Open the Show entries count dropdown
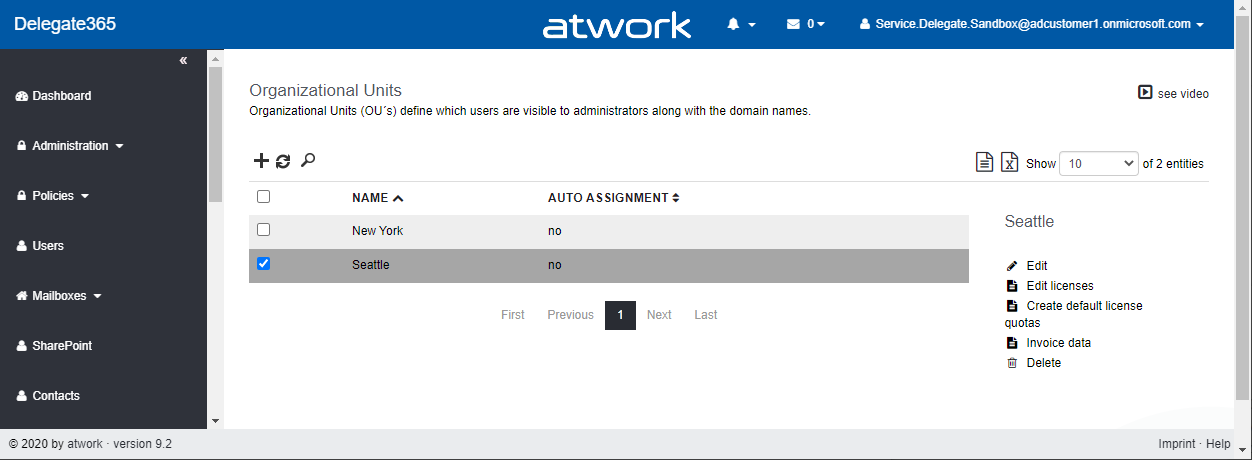The width and height of the screenshot is (1252, 460). [1098, 163]
